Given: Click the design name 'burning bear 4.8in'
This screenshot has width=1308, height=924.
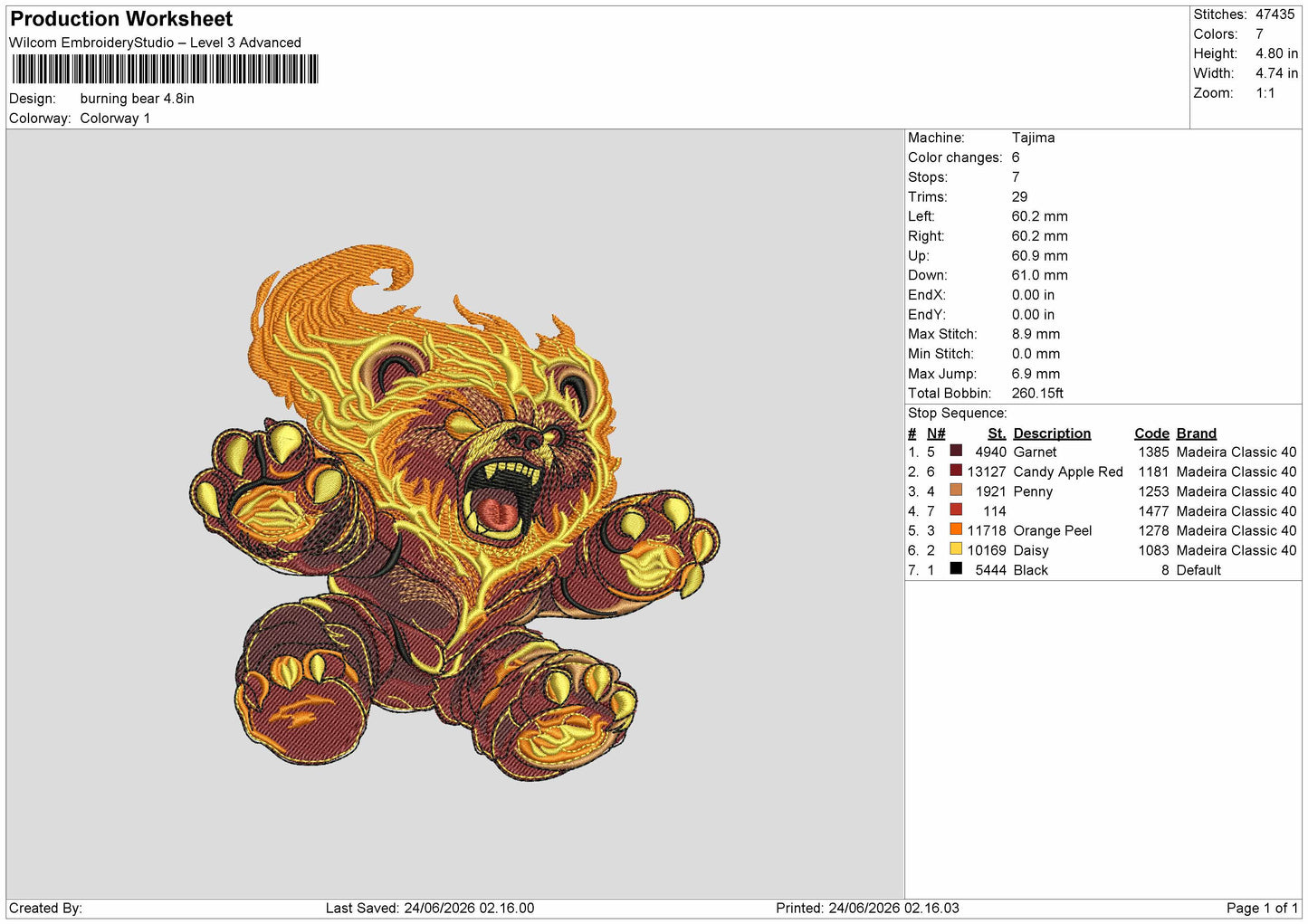Looking at the screenshot, I should click(137, 99).
